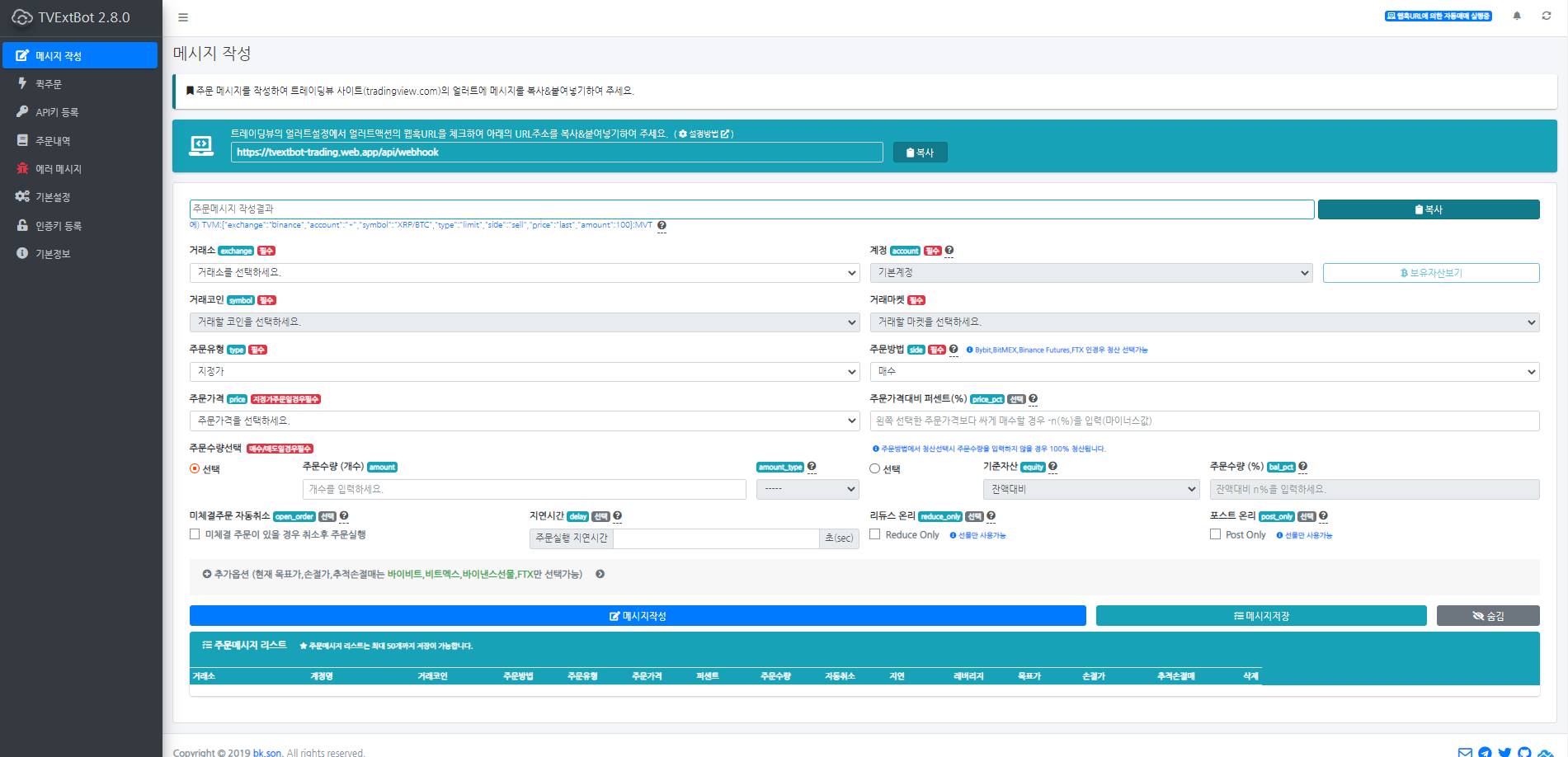Viewport: 1568px width, 757px height.
Task: Open the 거래소 exchange dropdown
Action: point(524,273)
